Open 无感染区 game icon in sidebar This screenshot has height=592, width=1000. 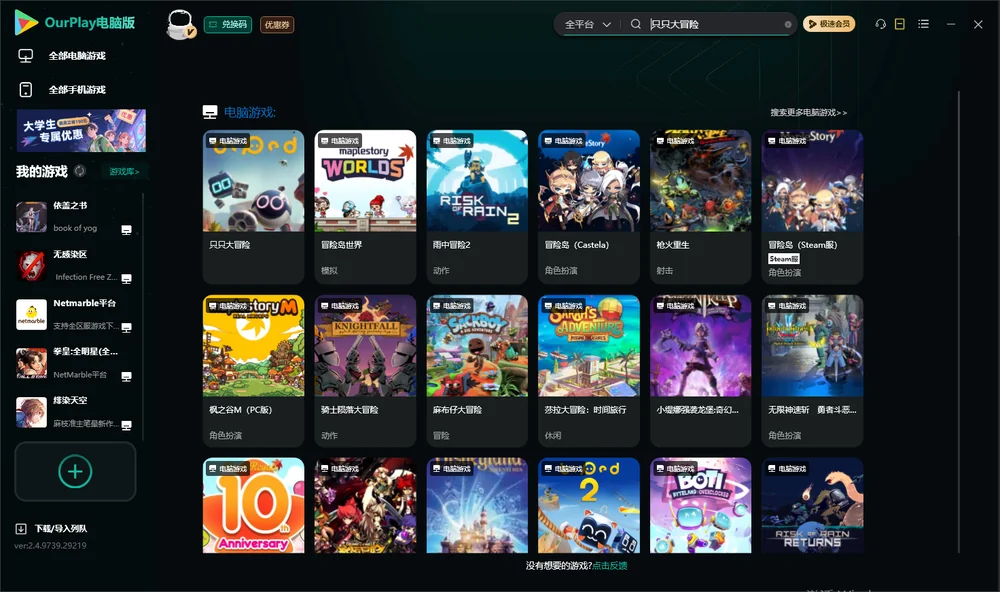pyautogui.click(x=31, y=265)
